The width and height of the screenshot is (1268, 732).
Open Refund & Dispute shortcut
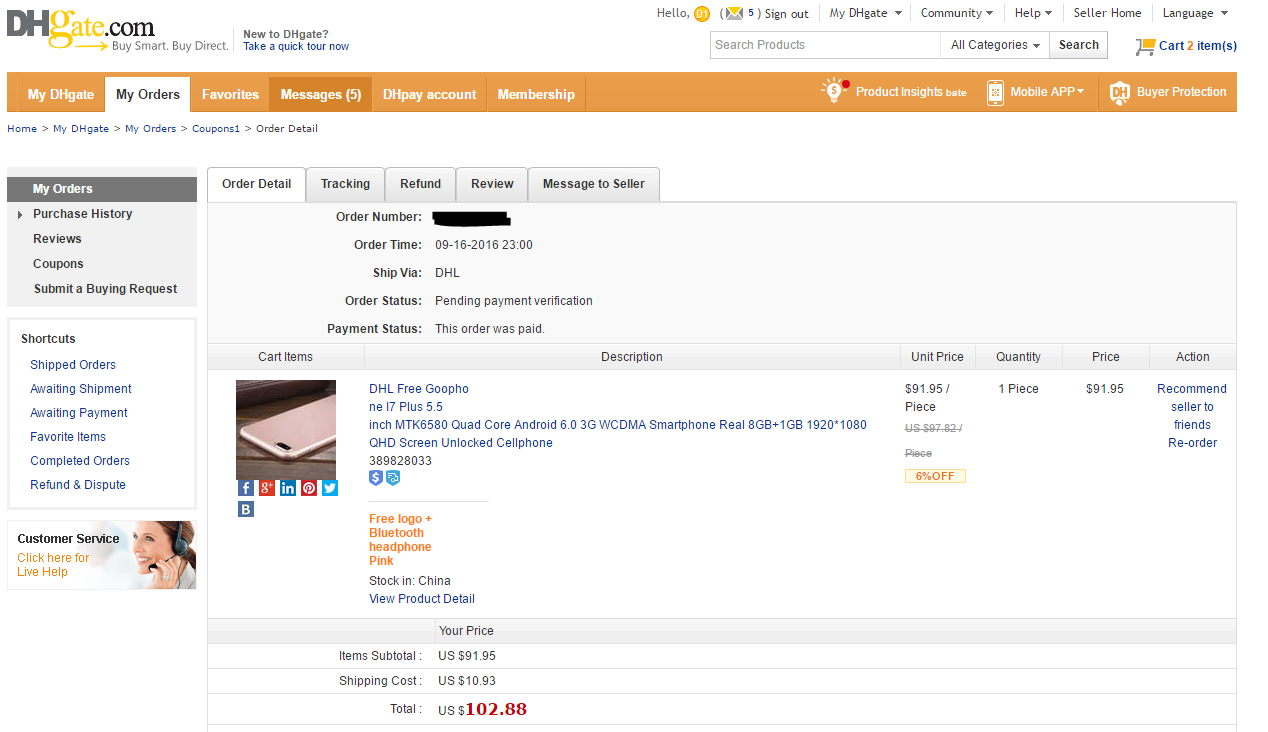point(78,485)
